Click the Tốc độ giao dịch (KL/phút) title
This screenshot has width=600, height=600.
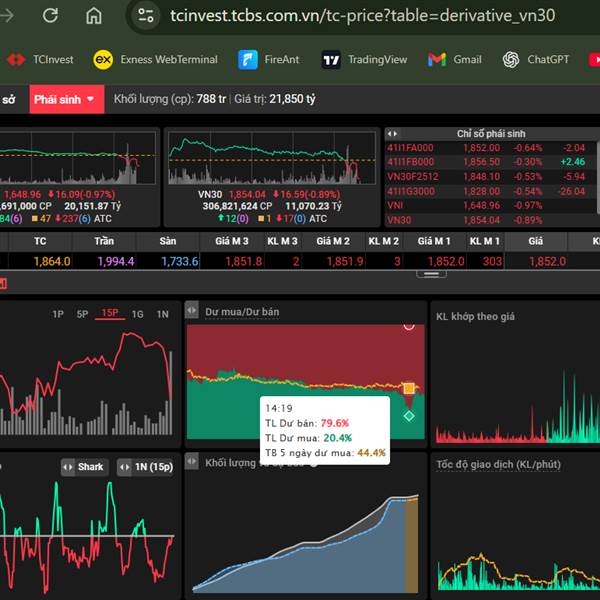499,465
